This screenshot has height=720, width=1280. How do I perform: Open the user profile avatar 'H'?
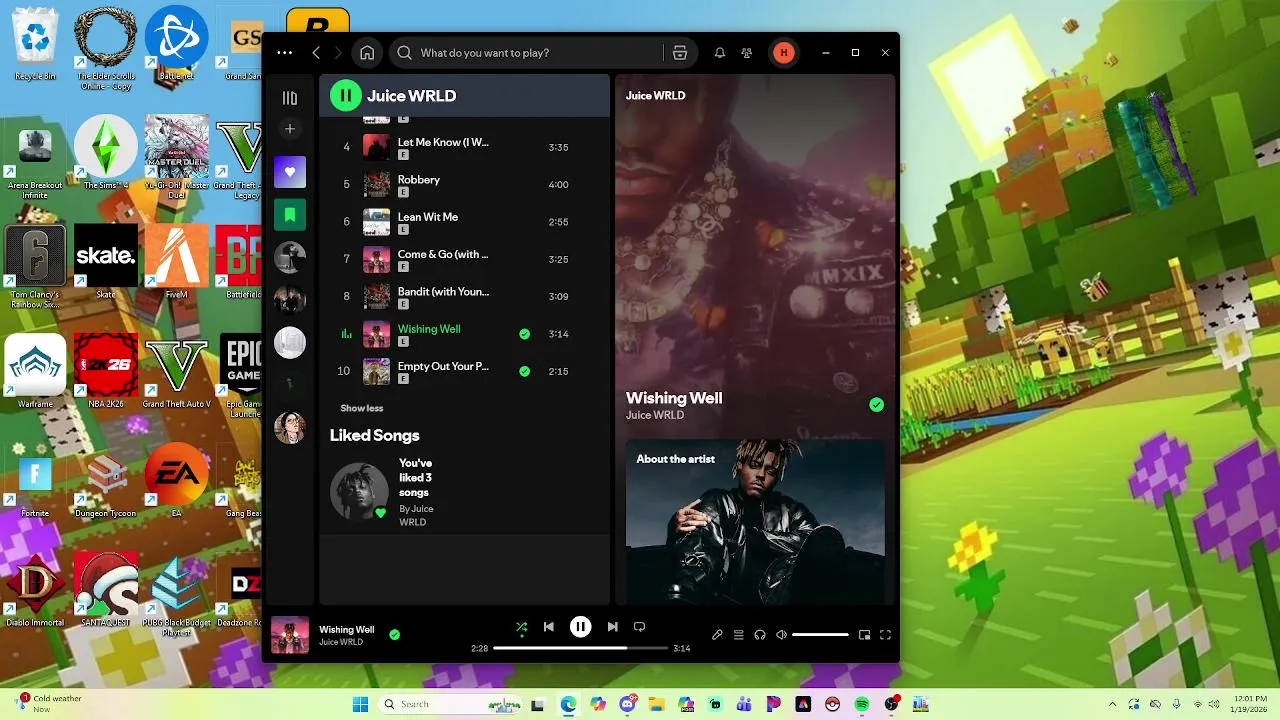(x=784, y=53)
